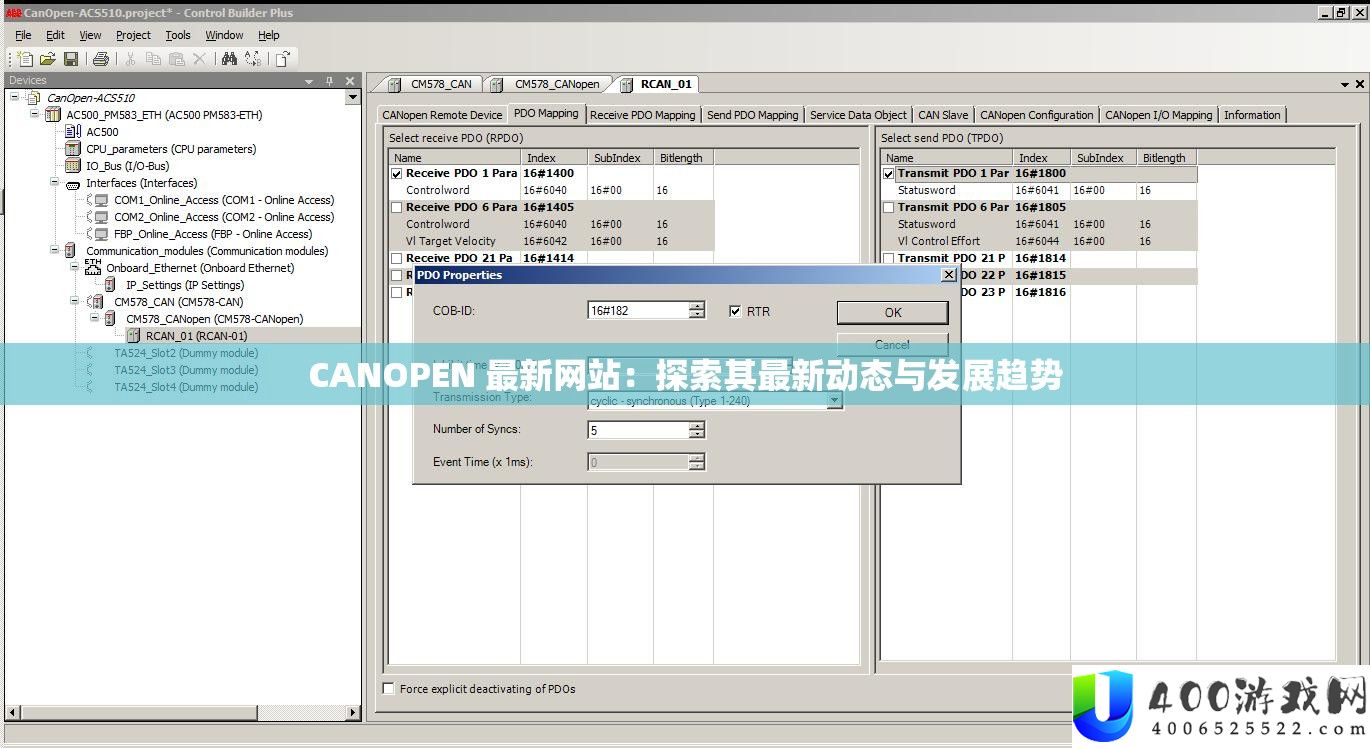Image resolution: width=1370 pixels, height=748 pixels.
Task: Click the Onboard_Ethernet ETH icon
Action: (x=93, y=267)
